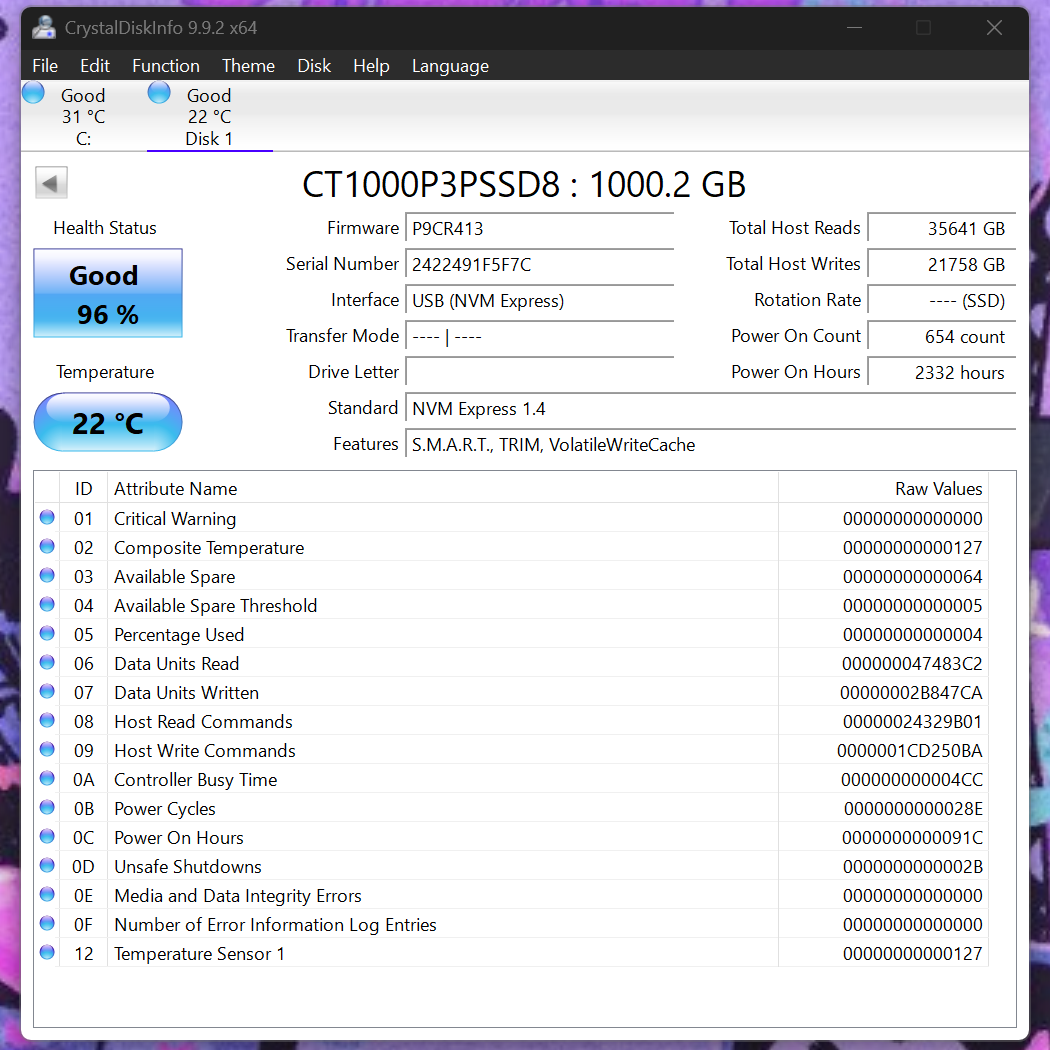Click status orb for Data Units Read row
The width and height of the screenshot is (1050, 1050).
47,662
